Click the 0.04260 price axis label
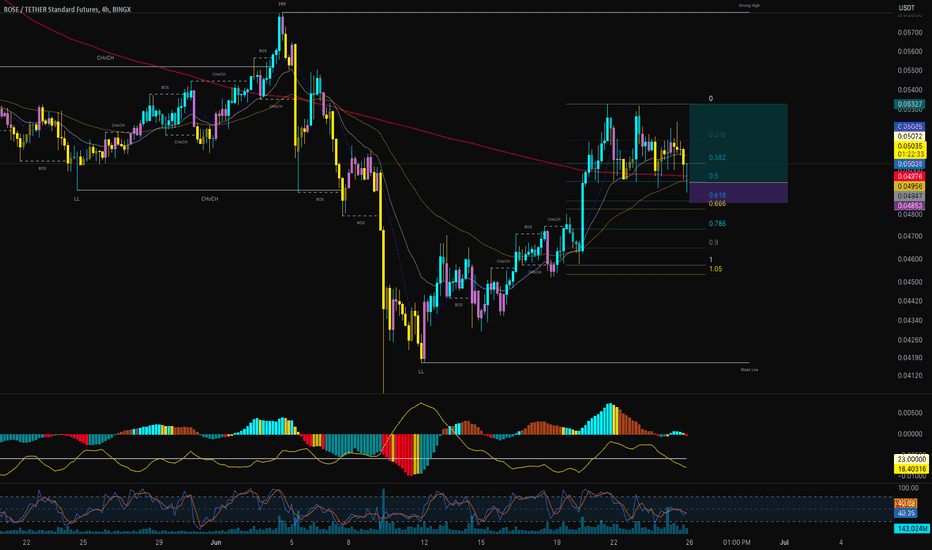Image resolution: width=932 pixels, height=550 pixels. (x=909, y=340)
